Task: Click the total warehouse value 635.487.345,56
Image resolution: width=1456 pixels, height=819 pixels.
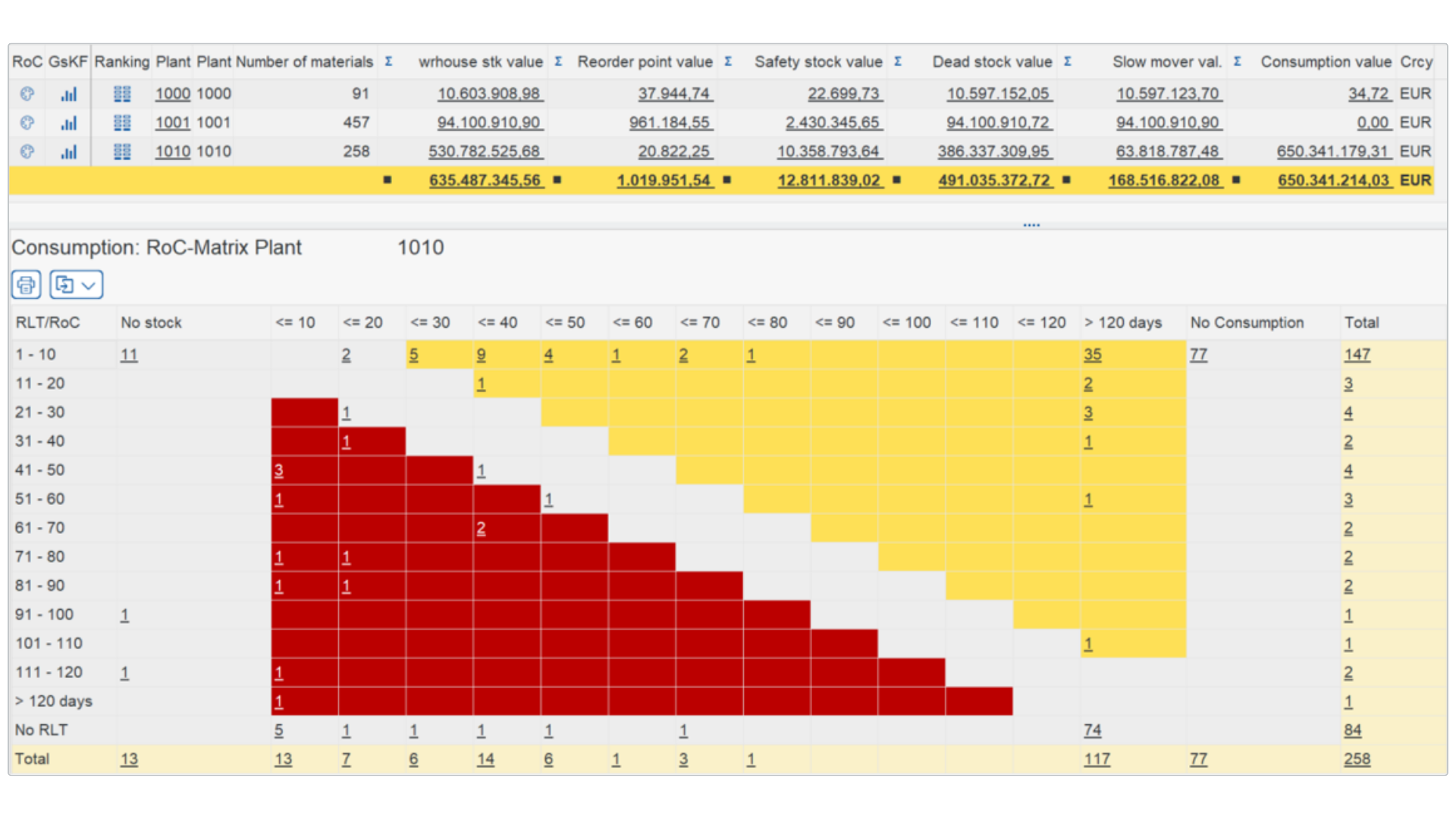Action: pyautogui.click(x=486, y=180)
